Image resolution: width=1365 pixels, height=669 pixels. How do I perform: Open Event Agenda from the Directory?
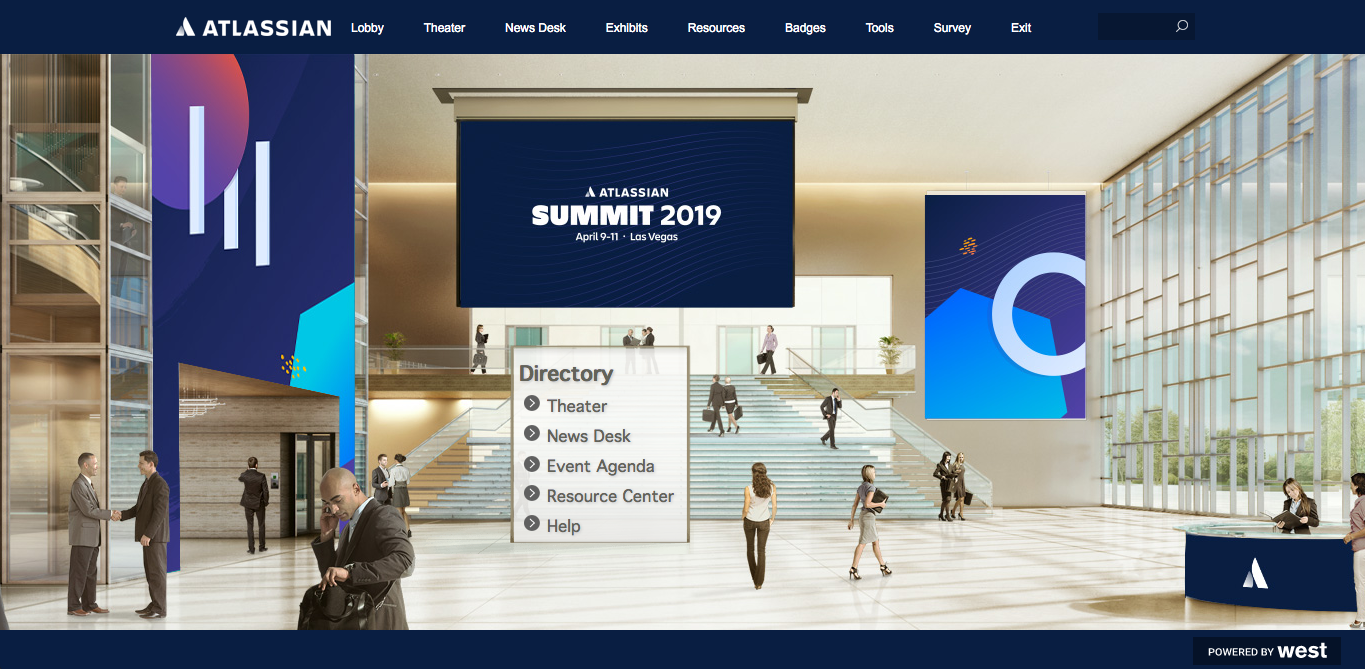tap(601, 466)
